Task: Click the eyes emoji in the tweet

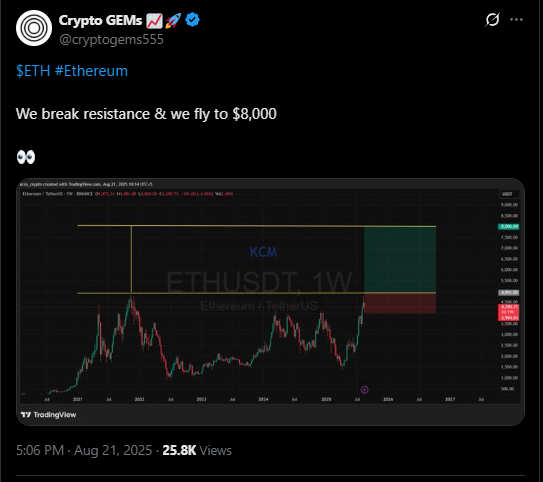Action: [x=26, y=157]
